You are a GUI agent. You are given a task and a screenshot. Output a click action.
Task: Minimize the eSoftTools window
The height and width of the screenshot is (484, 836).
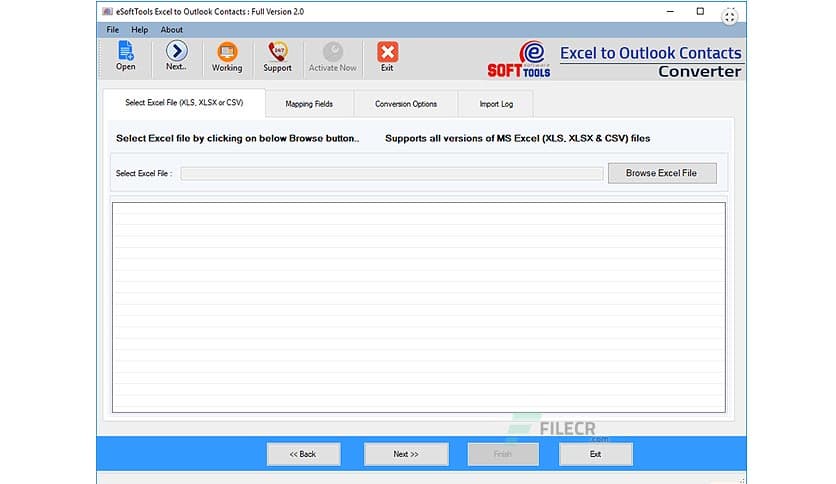click(670, 11)
